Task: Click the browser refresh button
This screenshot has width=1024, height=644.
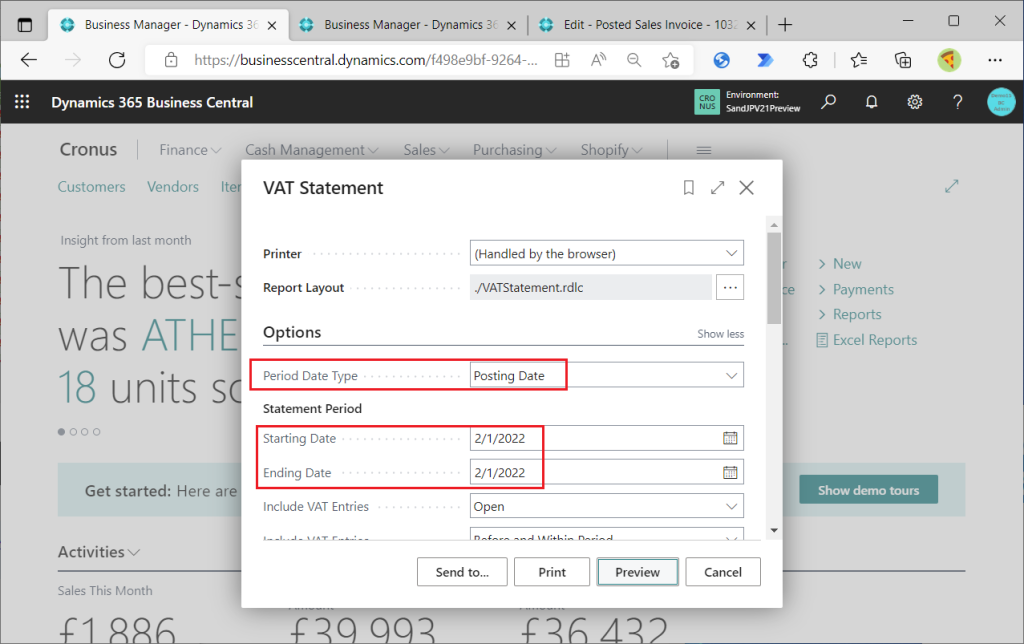Action: (x=117, y=60)
